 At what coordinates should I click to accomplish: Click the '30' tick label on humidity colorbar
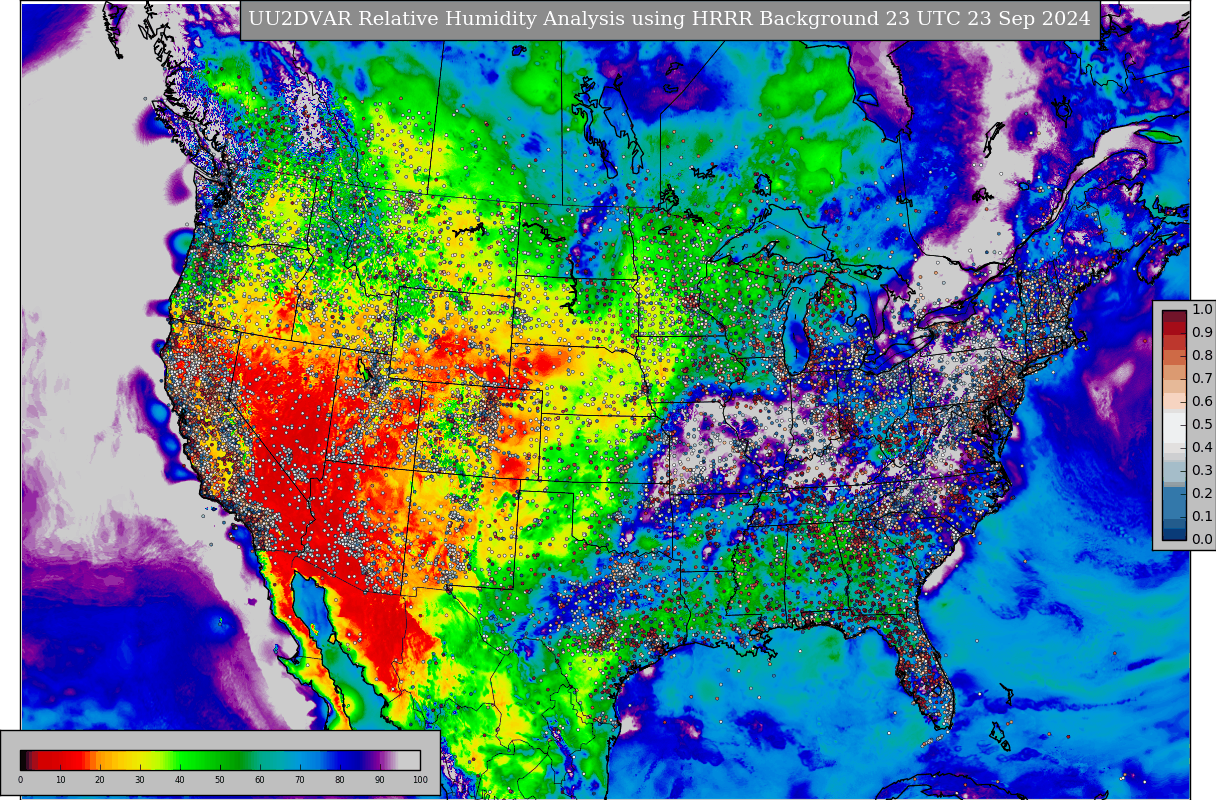(140, 780)
